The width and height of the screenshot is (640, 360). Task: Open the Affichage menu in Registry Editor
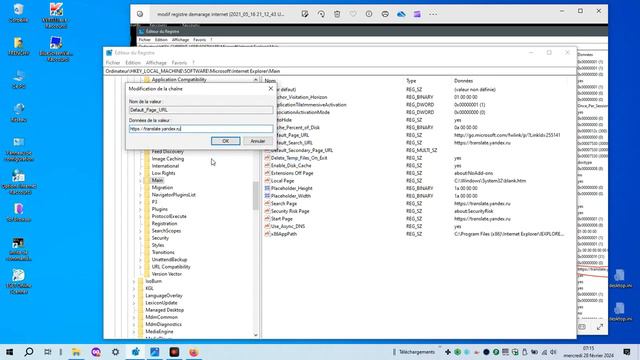tap(156, 63)
